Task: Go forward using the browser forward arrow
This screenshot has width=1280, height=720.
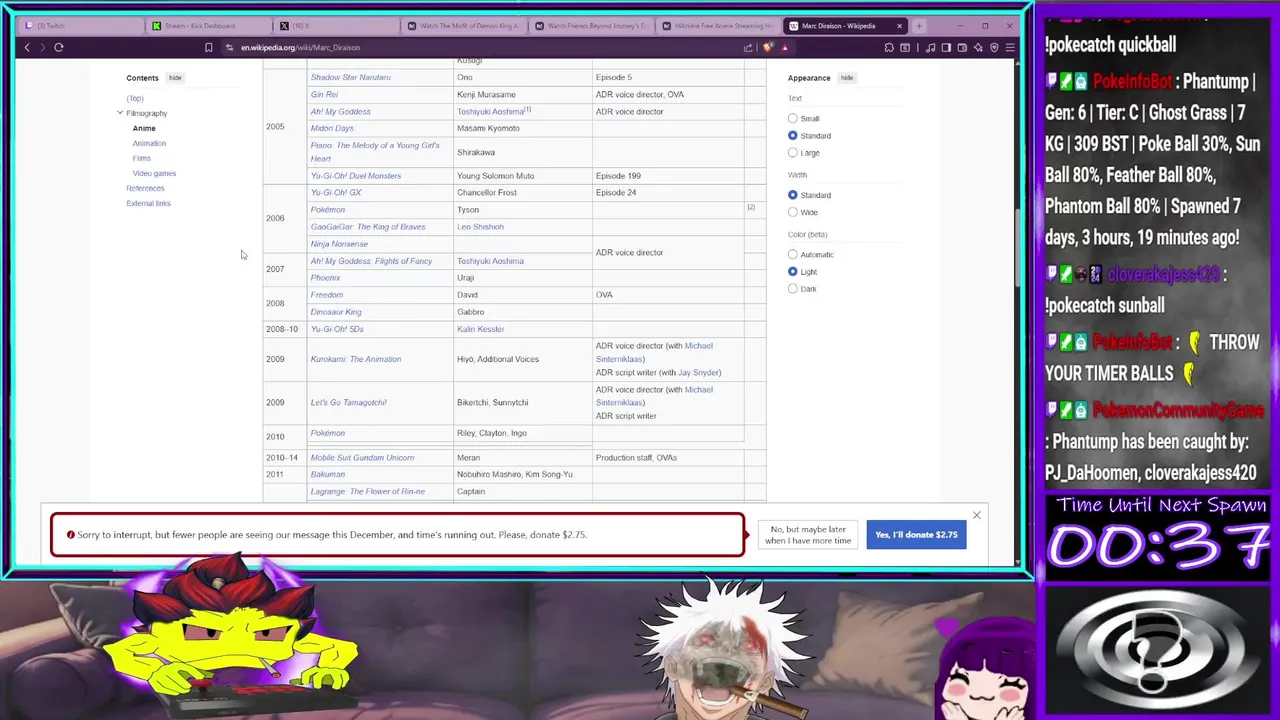Action: pos(42,47)
